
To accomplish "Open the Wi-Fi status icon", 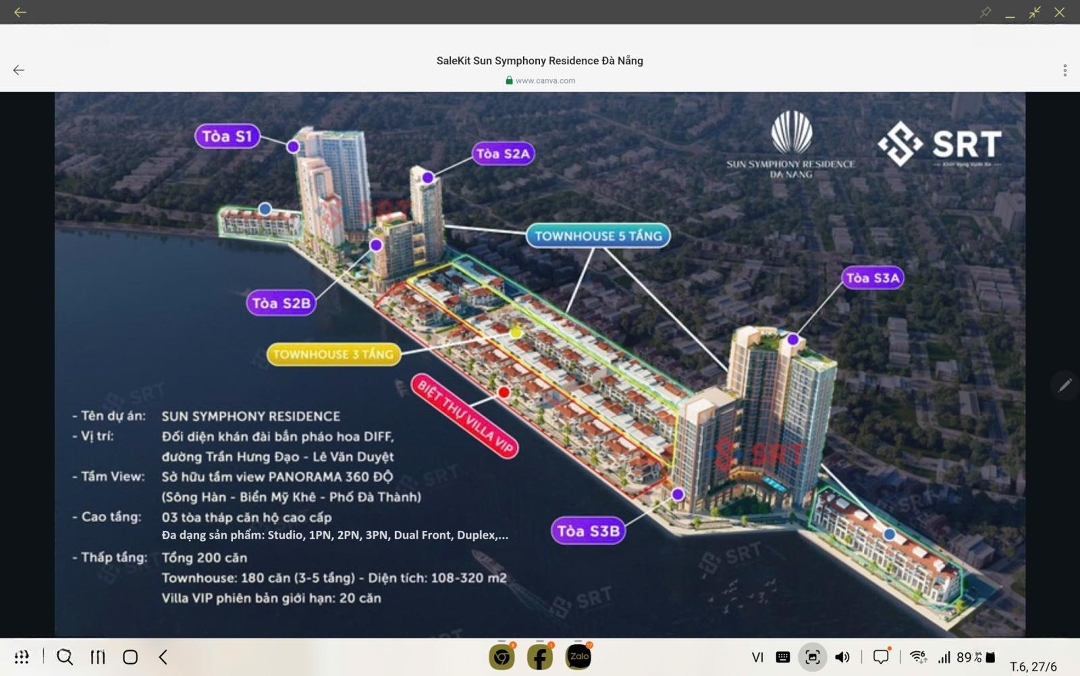I will (x=917, y=657).
